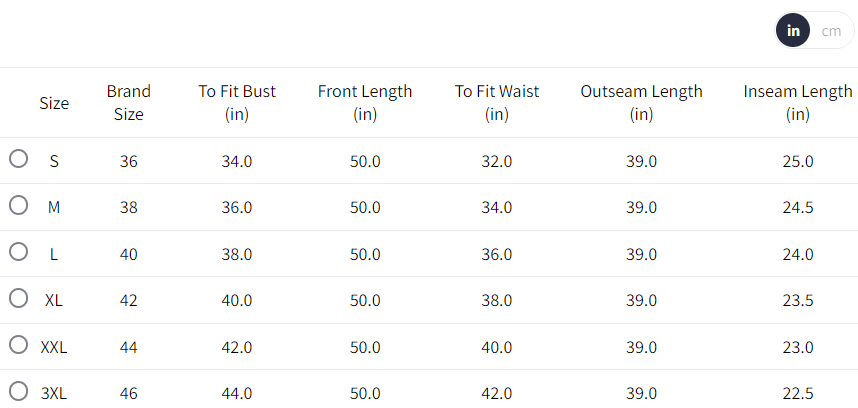Click the To Fit Bust column header

[237, 103]
